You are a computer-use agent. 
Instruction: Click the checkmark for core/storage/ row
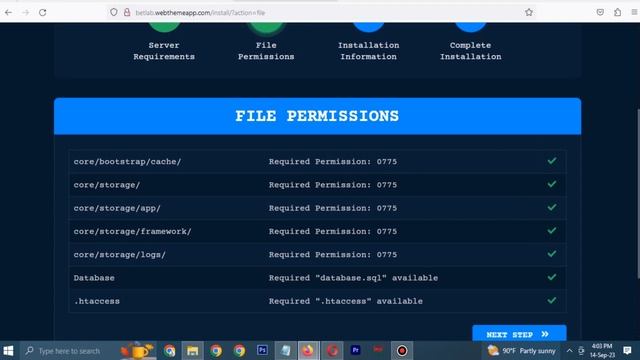click(552, 184)
